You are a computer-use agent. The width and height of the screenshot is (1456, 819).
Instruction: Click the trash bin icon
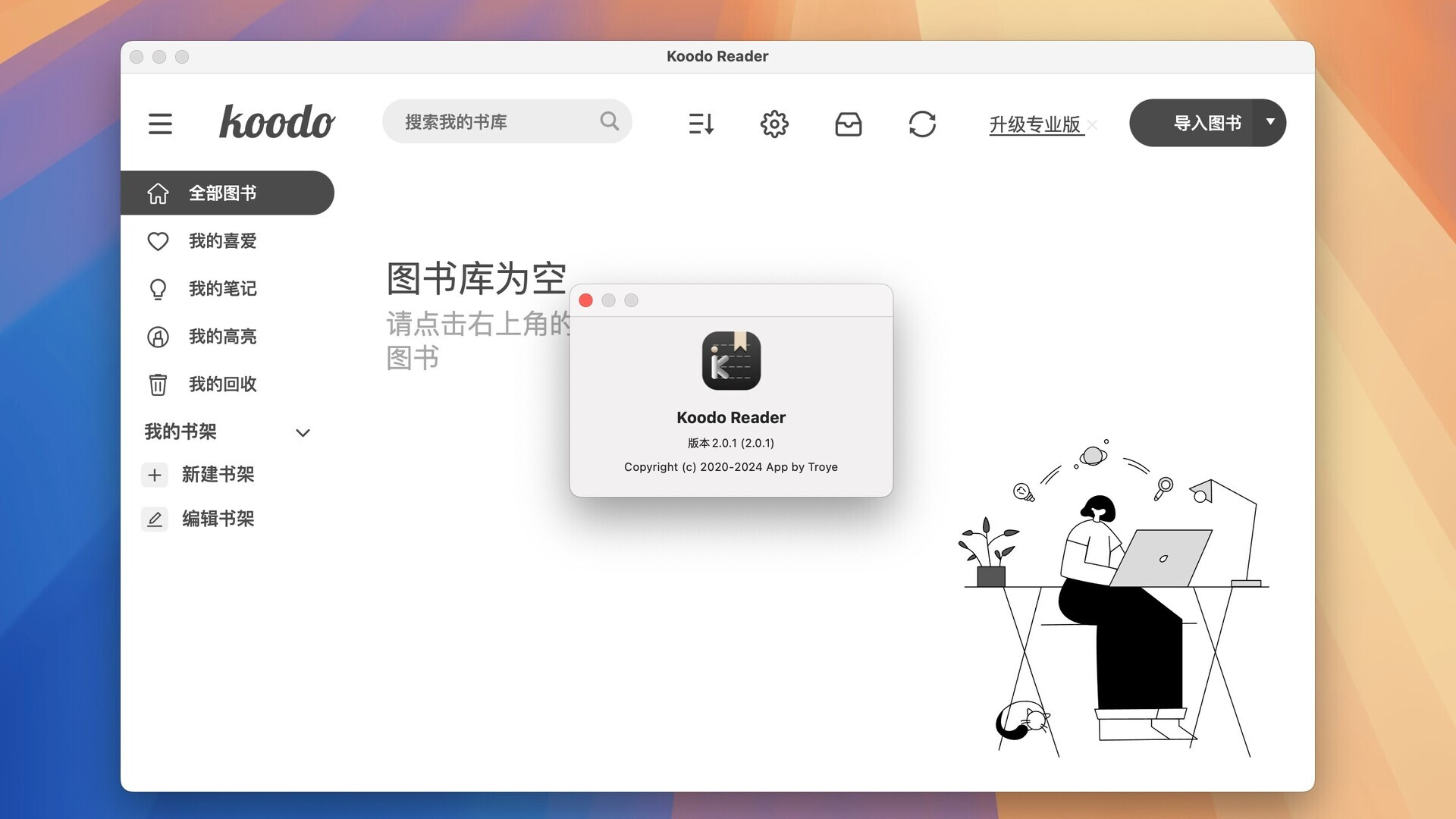(x=158, y=384)
